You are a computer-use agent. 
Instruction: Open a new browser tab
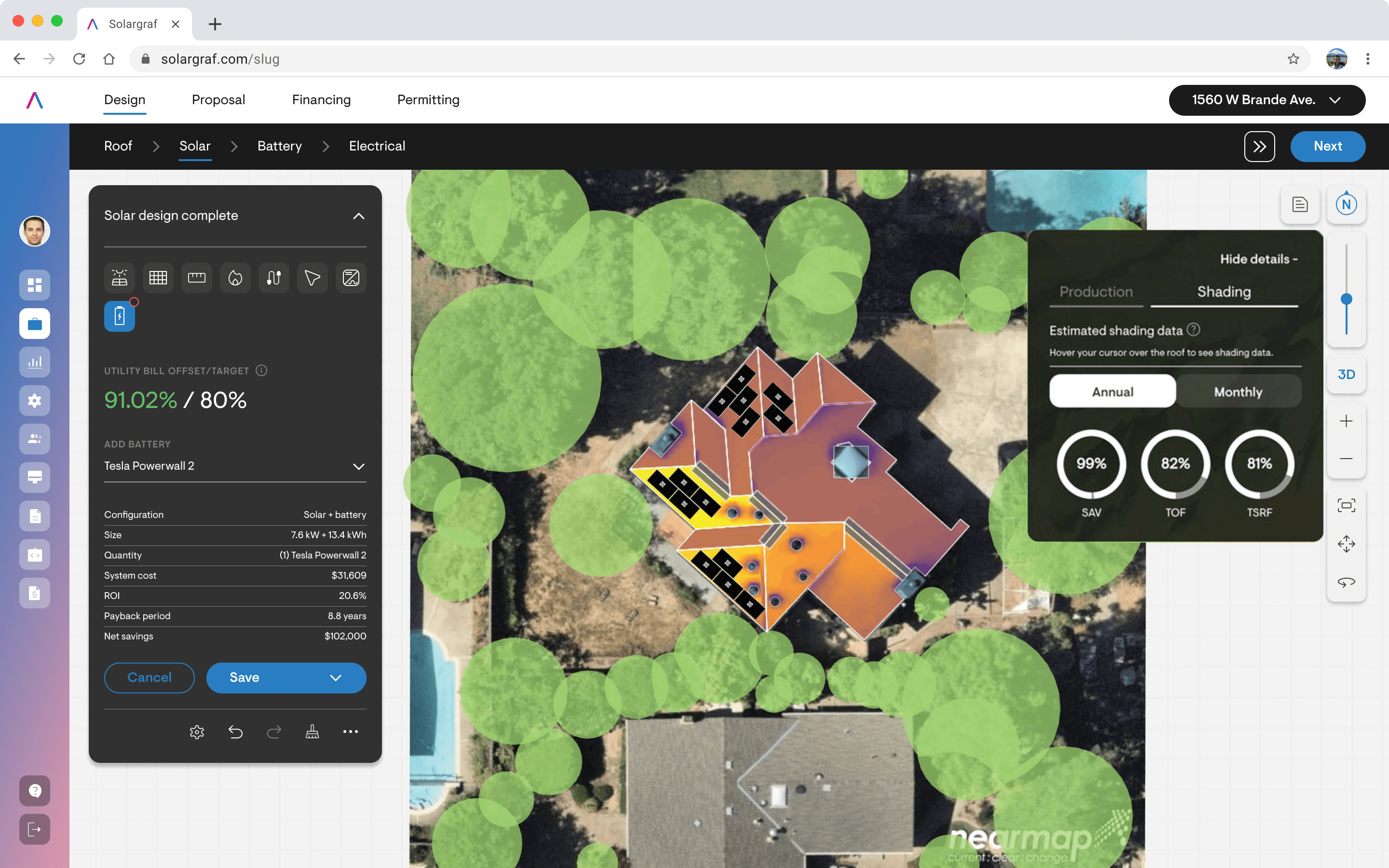pyautogui.click(x=215, y=24)
